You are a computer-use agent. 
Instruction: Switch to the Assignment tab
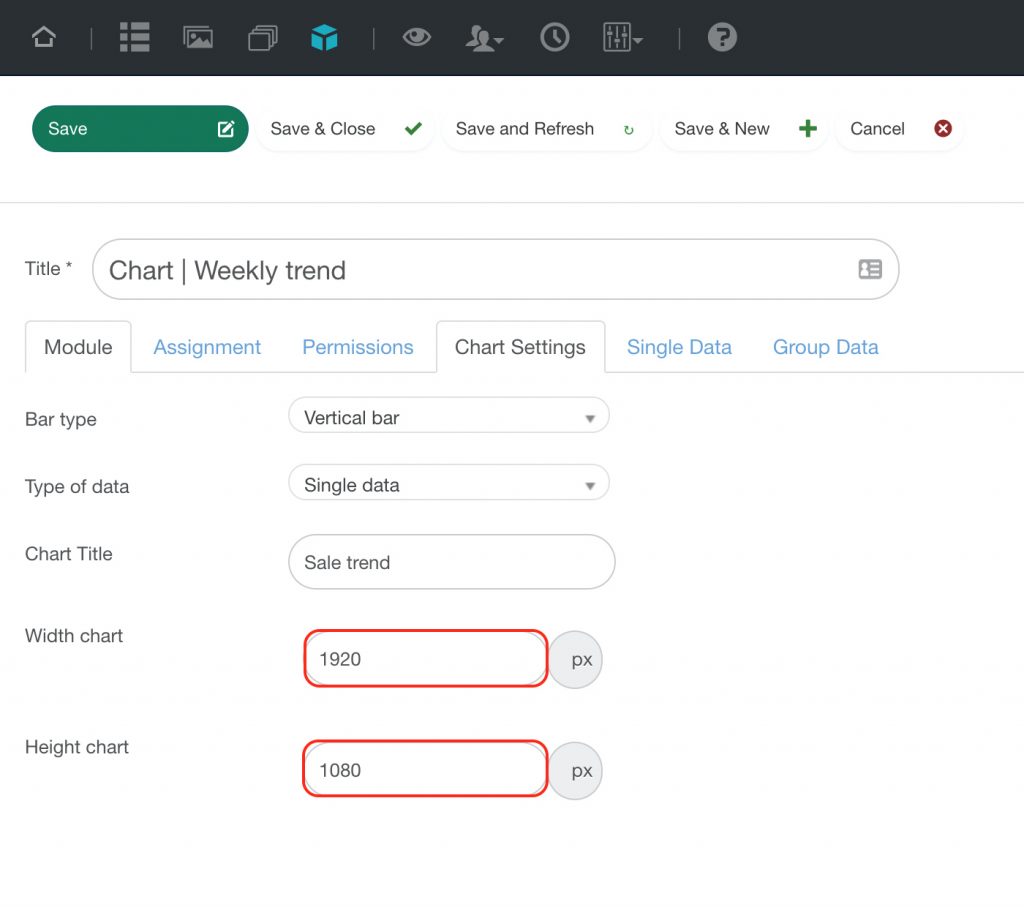pyautogui.click(x=207, y=347)
